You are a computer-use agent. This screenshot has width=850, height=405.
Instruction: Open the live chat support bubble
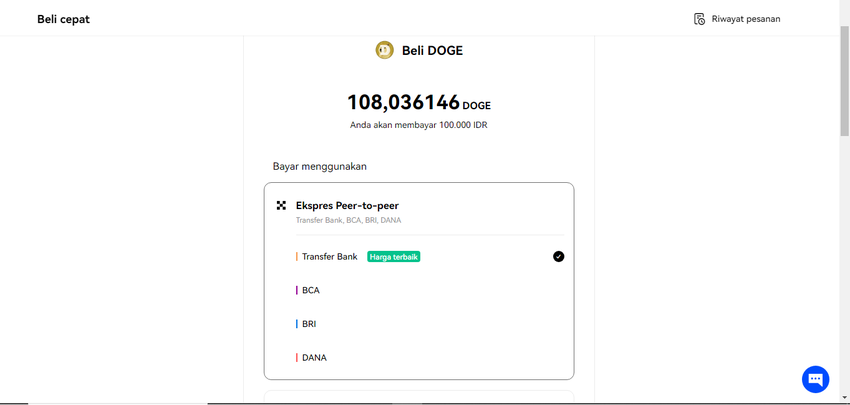click(x=815, y=379)
